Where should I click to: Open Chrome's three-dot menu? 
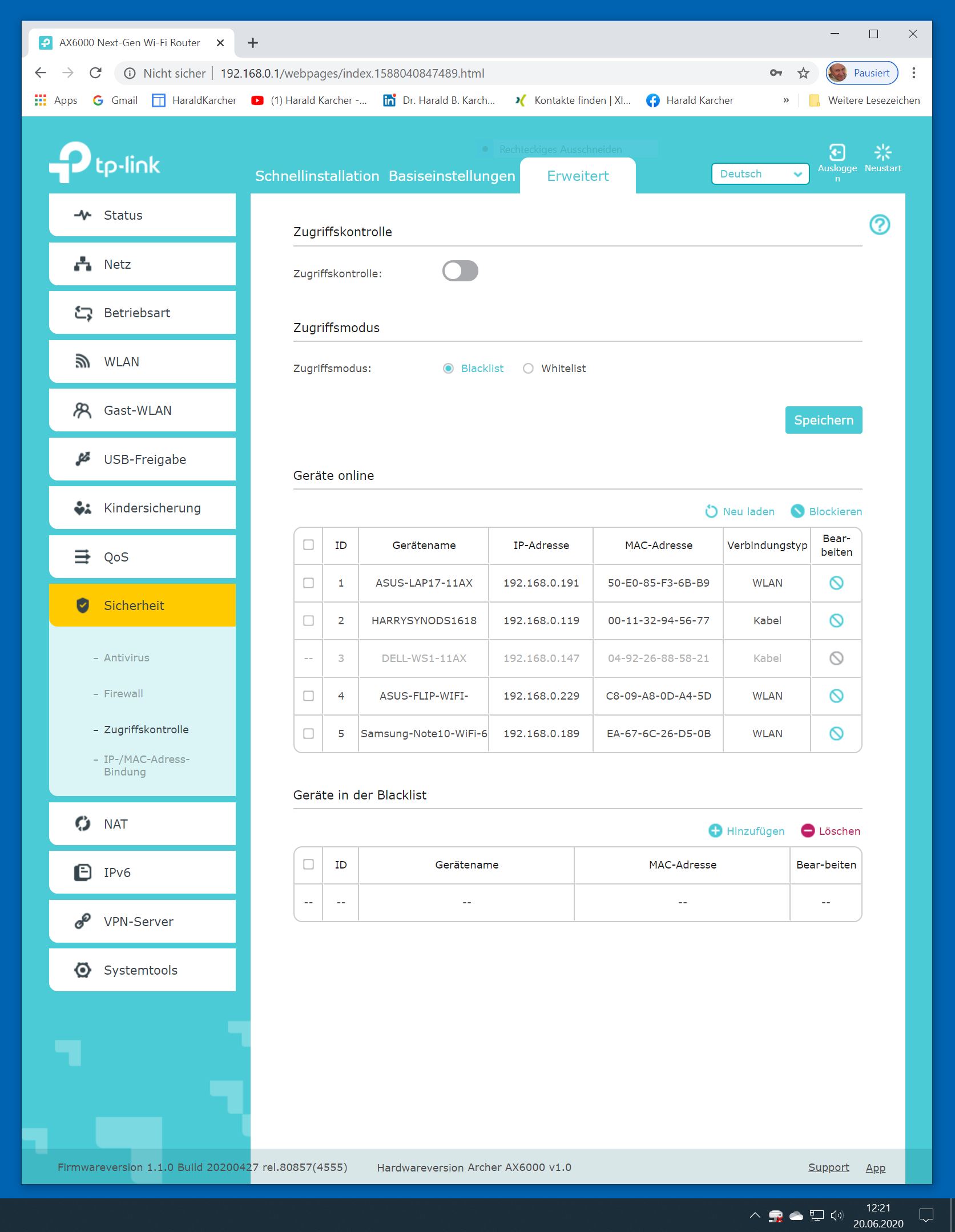point(914,73)
